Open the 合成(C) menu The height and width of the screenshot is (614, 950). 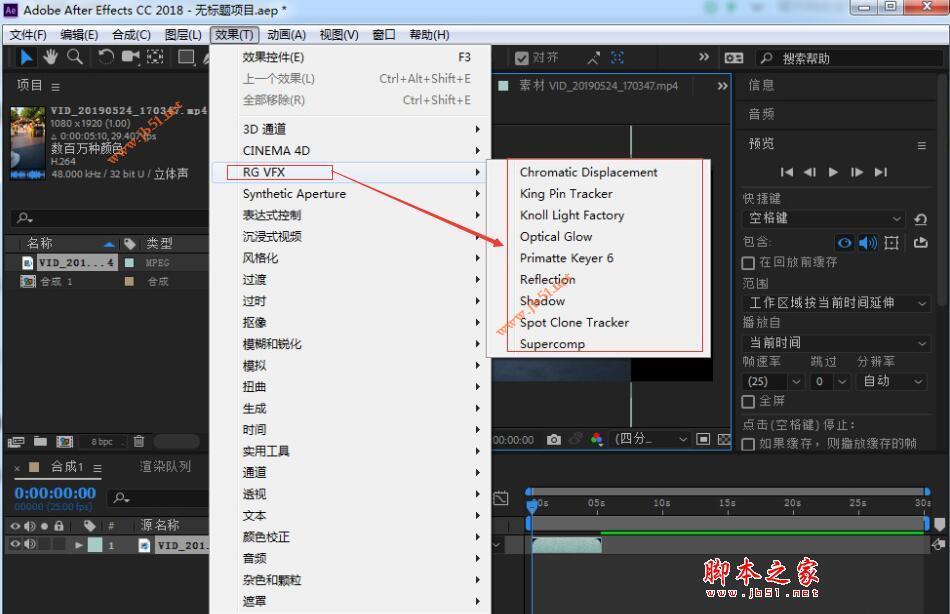pyautogui.click(x=131, y=35)
